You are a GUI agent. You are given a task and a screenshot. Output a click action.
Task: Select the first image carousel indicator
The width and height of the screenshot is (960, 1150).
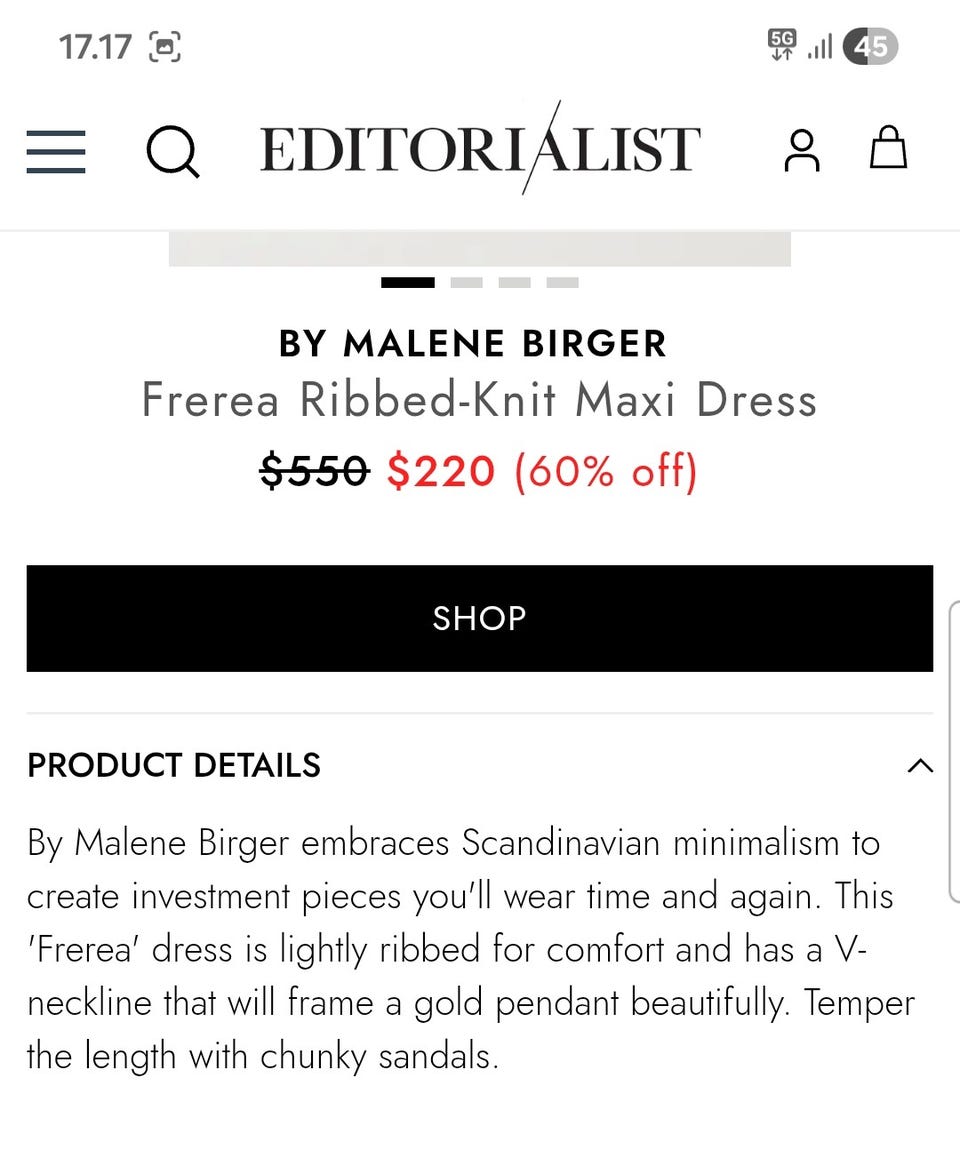408,282
